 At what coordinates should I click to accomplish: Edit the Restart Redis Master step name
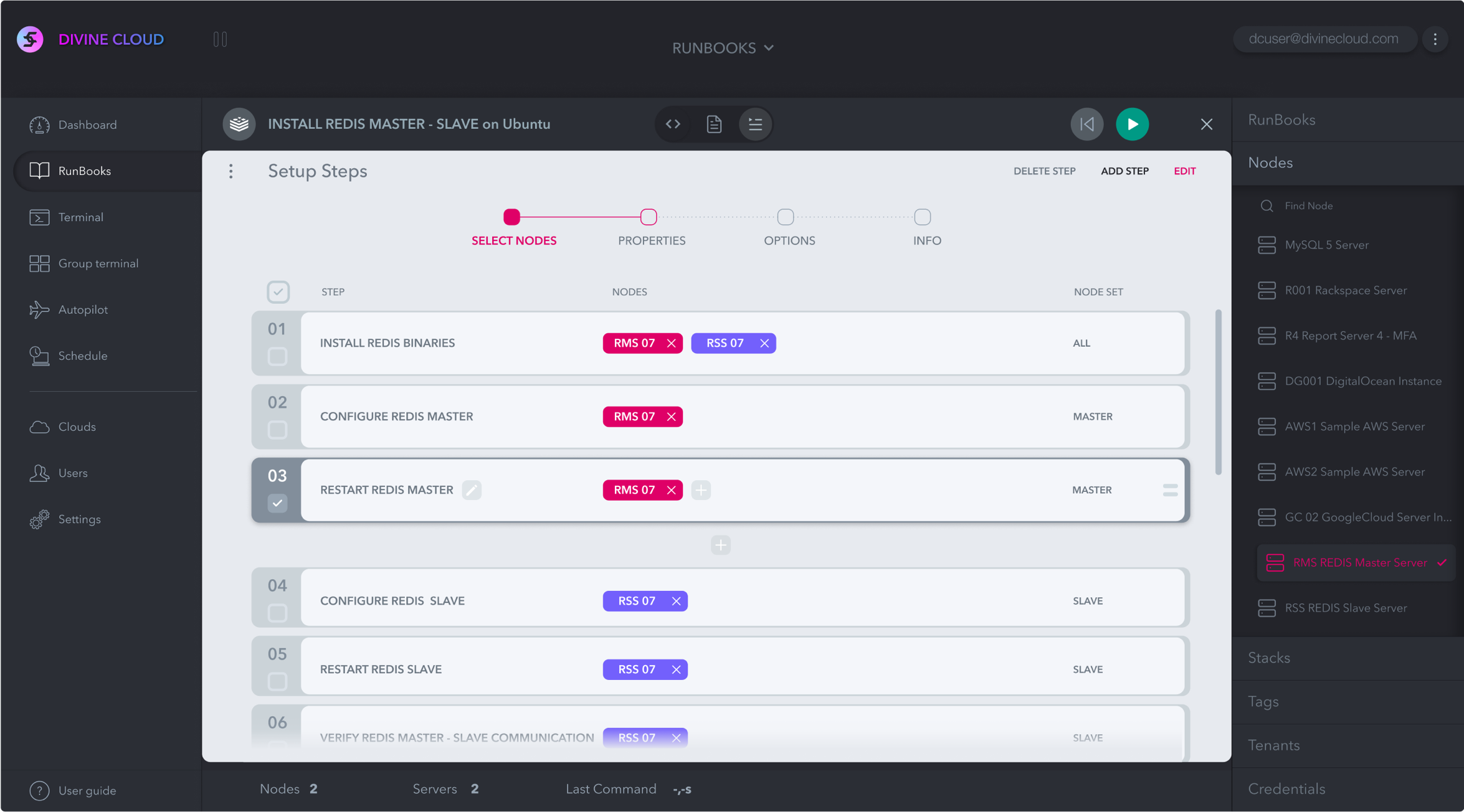tap(472, 490)
